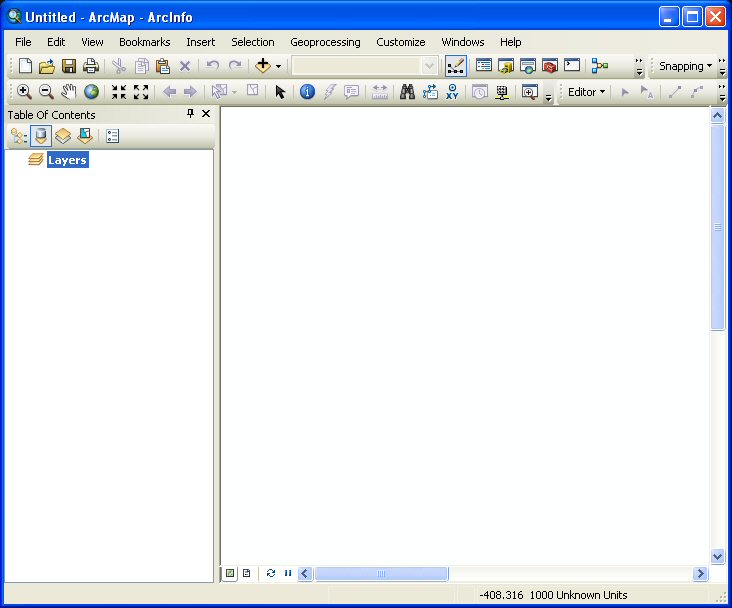This screenshot has height=608, width=732.
Task: Select the Zoom In tool
Action: point(24,92)
